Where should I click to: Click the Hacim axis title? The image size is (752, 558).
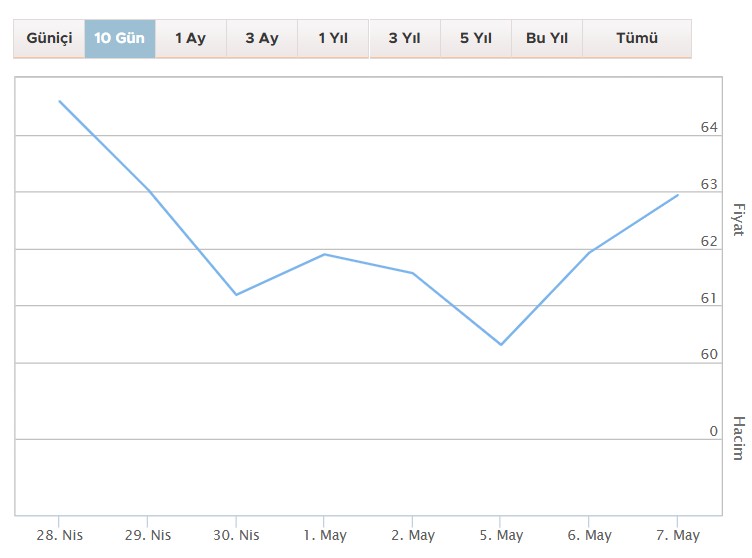738,438
